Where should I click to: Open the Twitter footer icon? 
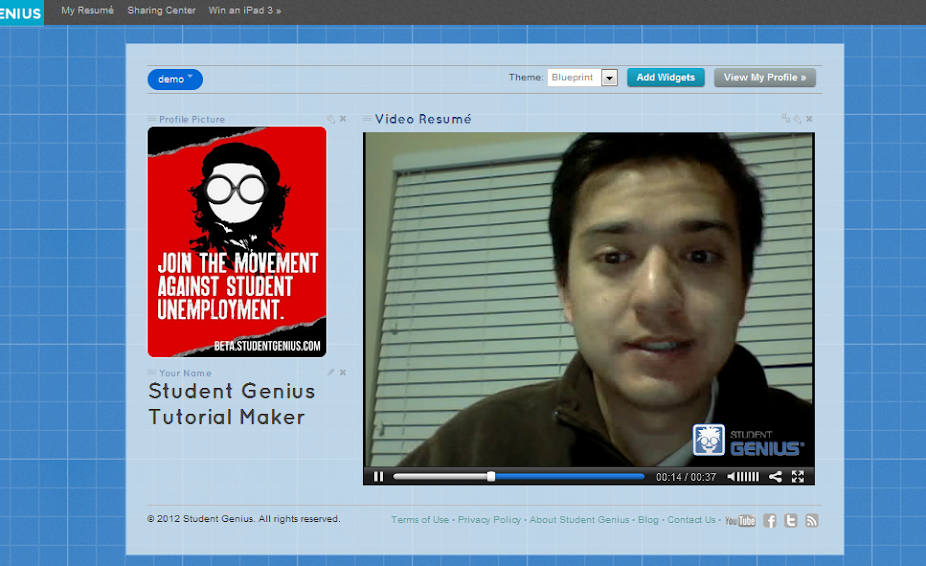pyautogui.click(x=791, y=521)
